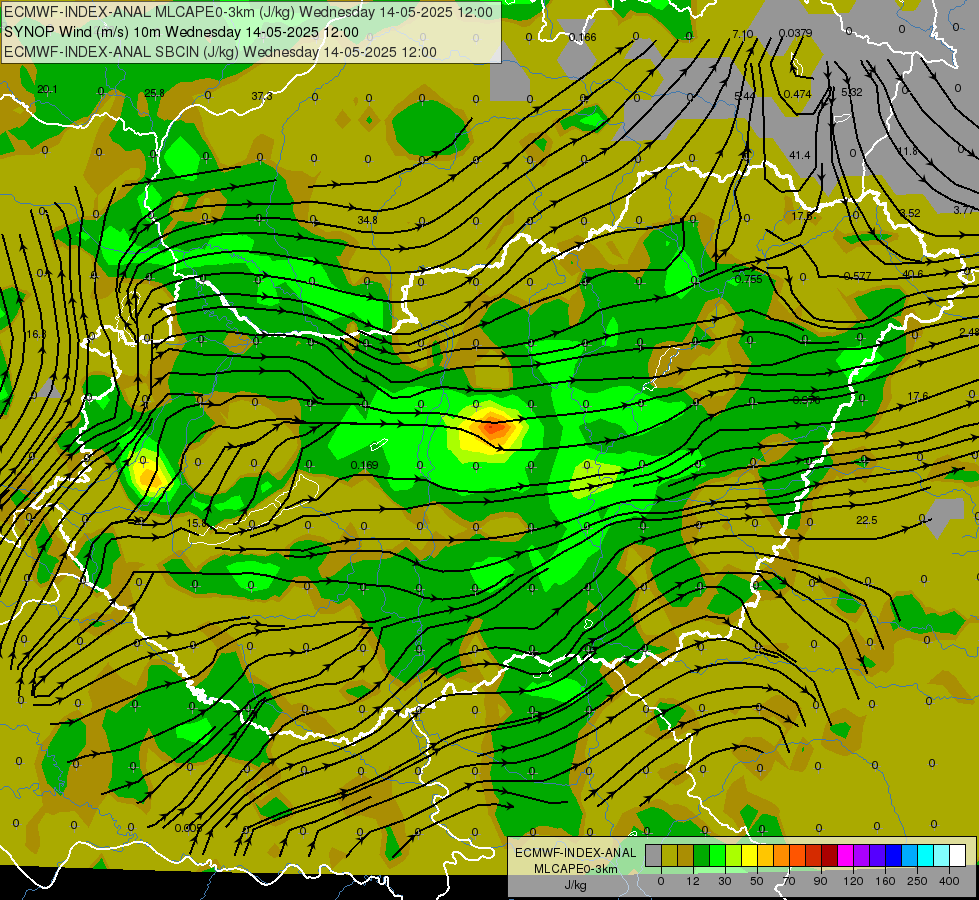Click the map value 0.577
The width and height of the screenshot is (979, 900).
click(857, 276)
